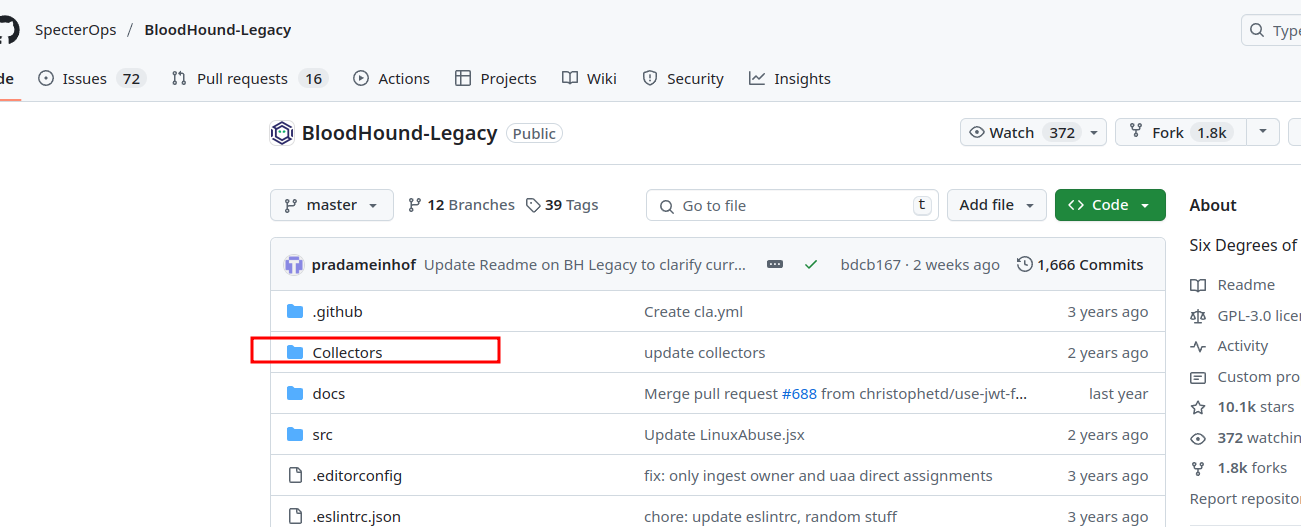The height and width of the screenshot is (527, 1301).
Task: View the 39 Tags list
Action: tap(562, 205)
